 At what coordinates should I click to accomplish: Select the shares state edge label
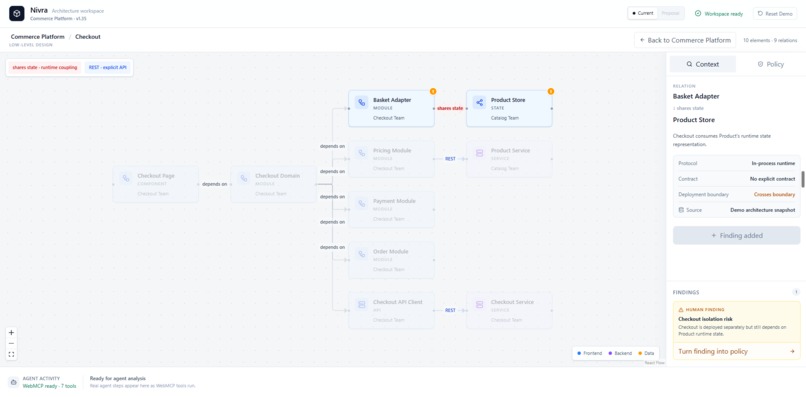[450, 109]
